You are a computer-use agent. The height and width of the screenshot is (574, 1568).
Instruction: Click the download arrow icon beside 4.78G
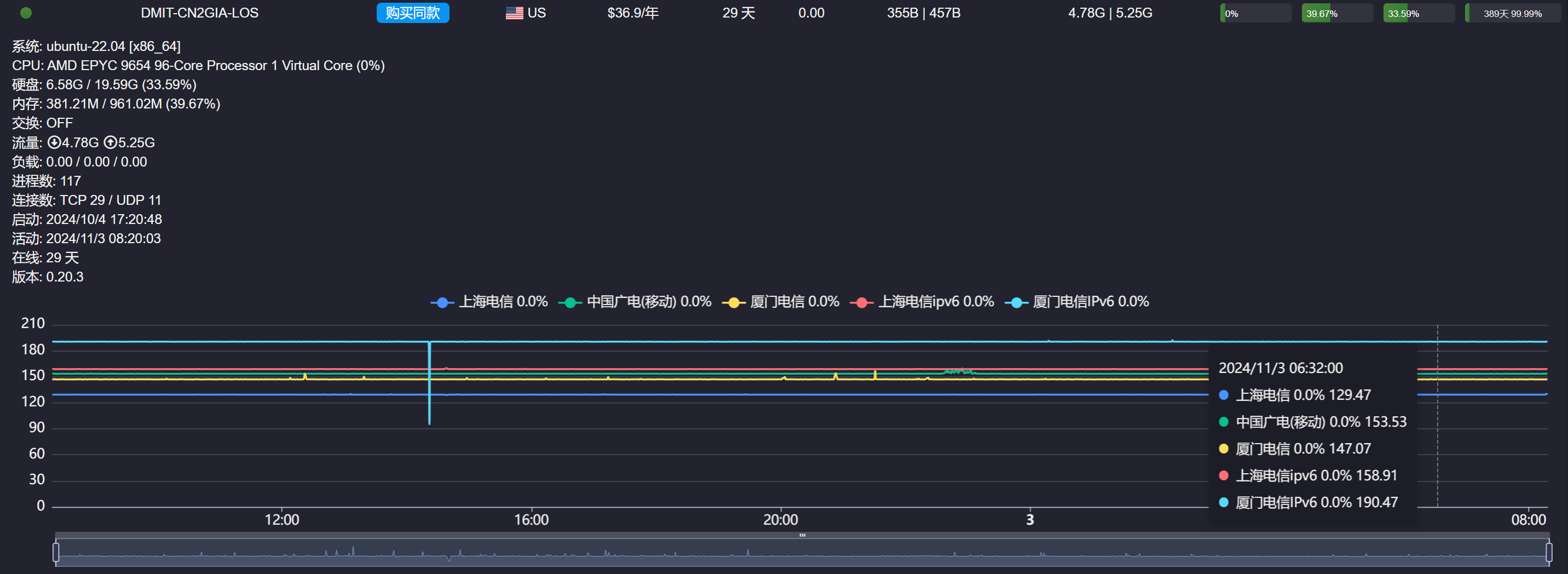point(54,142)
